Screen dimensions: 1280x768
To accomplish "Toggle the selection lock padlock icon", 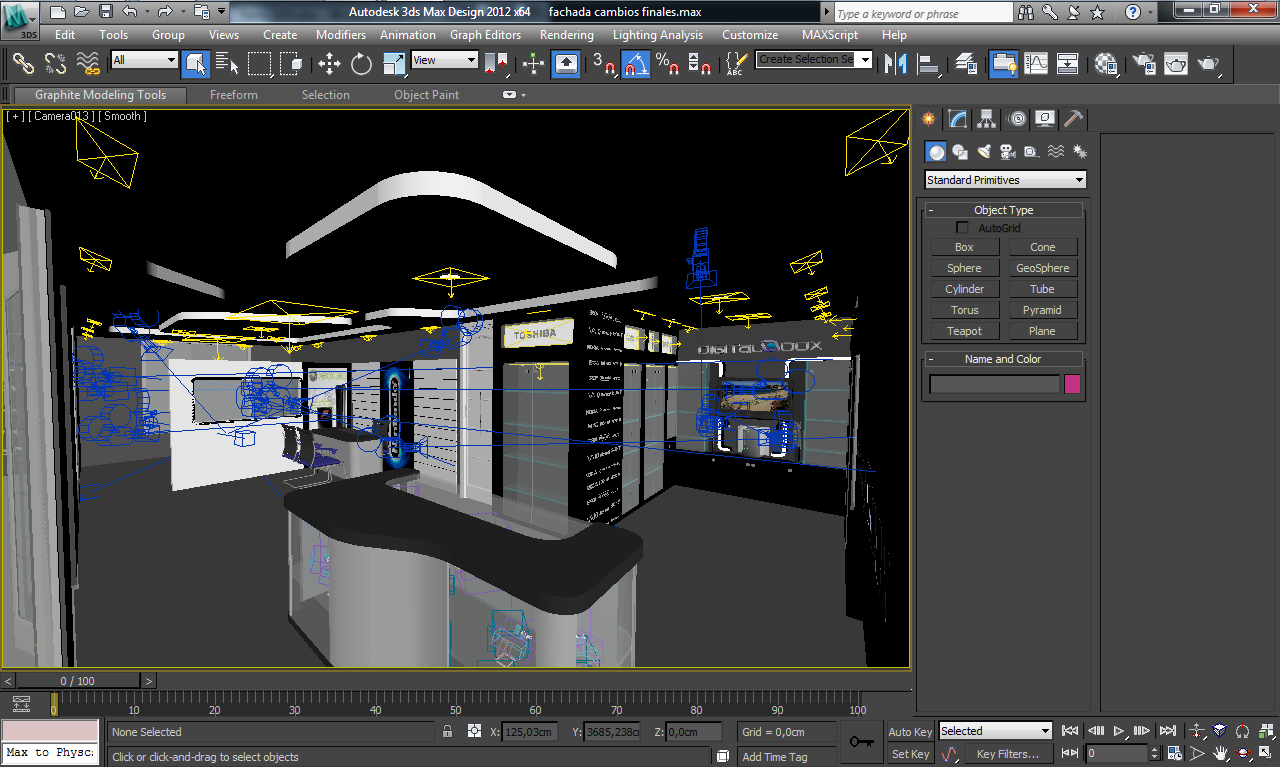I will click(x=447, y=732).
